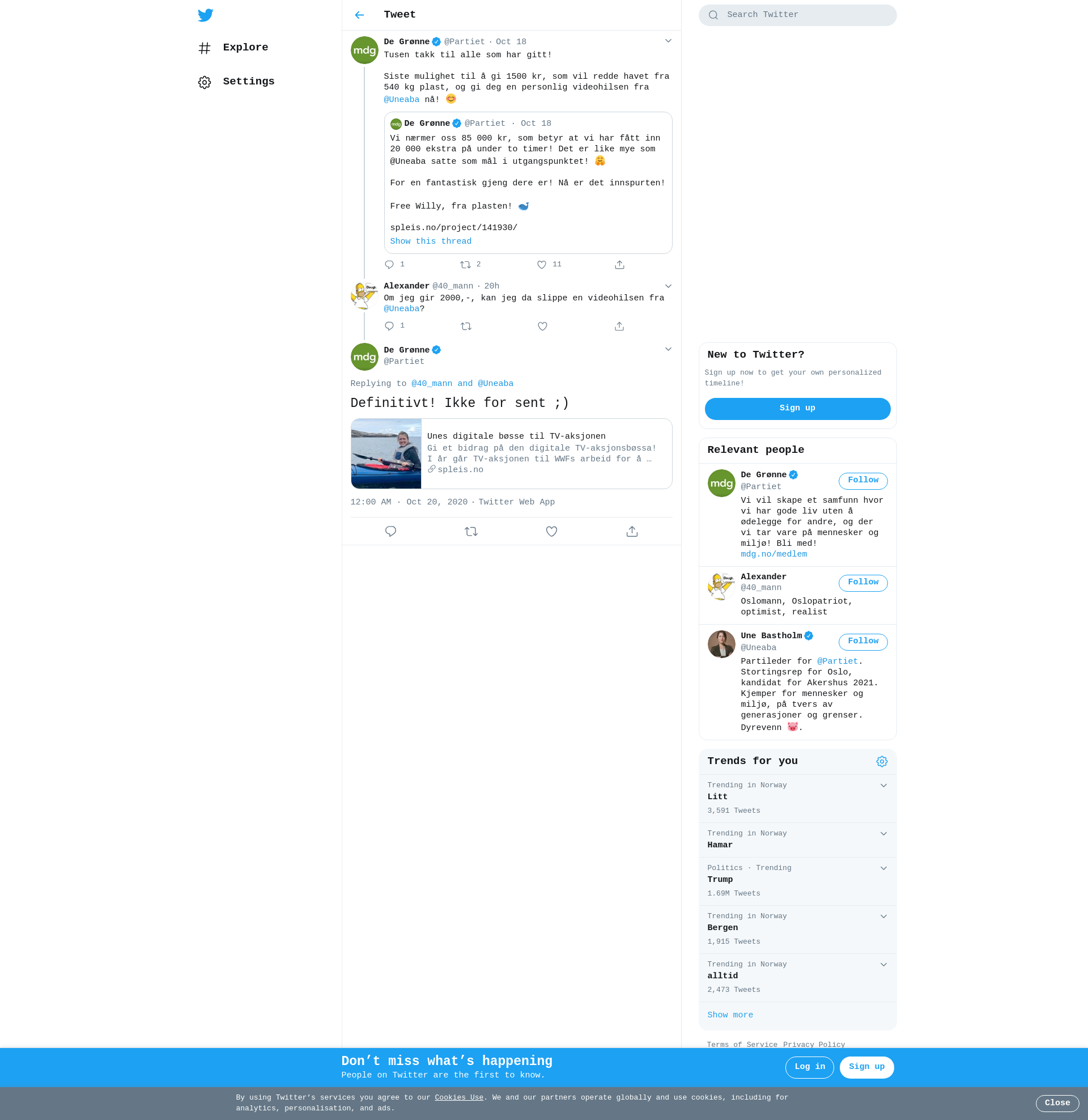Viewport: 1088px width, 1120px height.
Task: Expand options for the Trump trend
Action: 883,868
